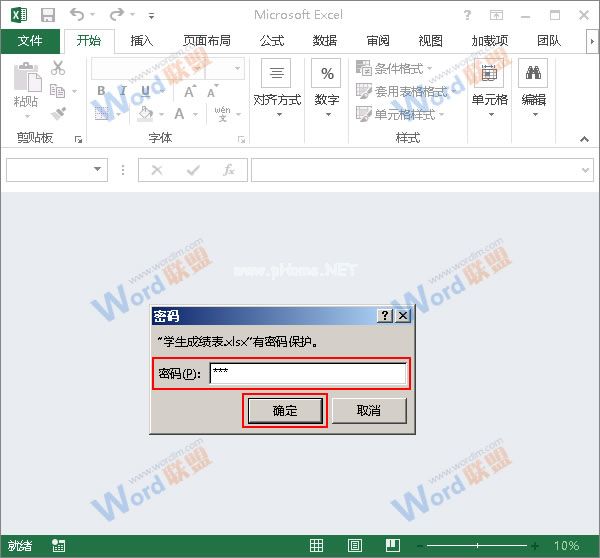Click the password input field
600x558 pixels.
tap(307, 374)
